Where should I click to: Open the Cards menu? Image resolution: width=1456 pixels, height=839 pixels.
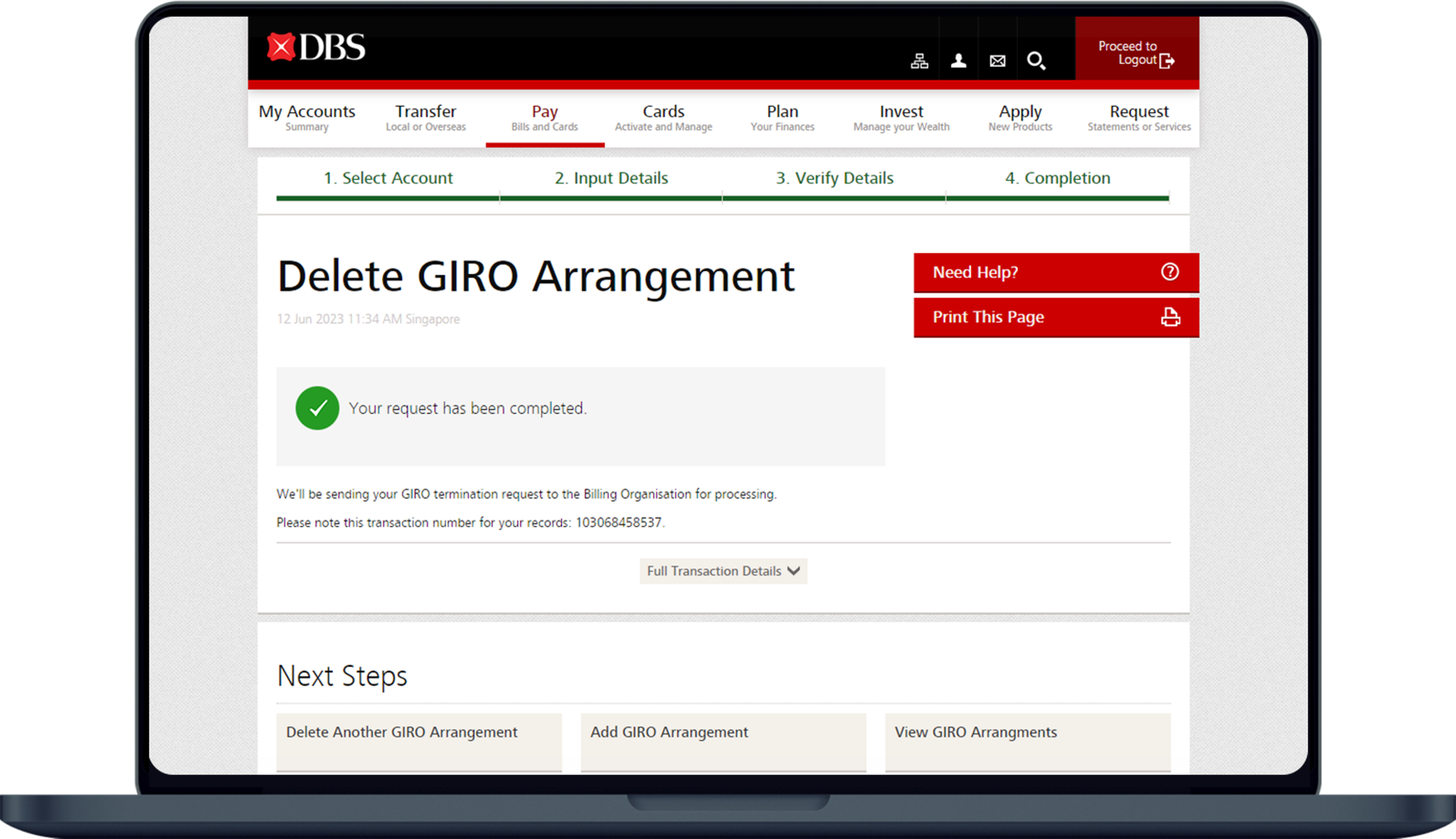tap(664, 117)
